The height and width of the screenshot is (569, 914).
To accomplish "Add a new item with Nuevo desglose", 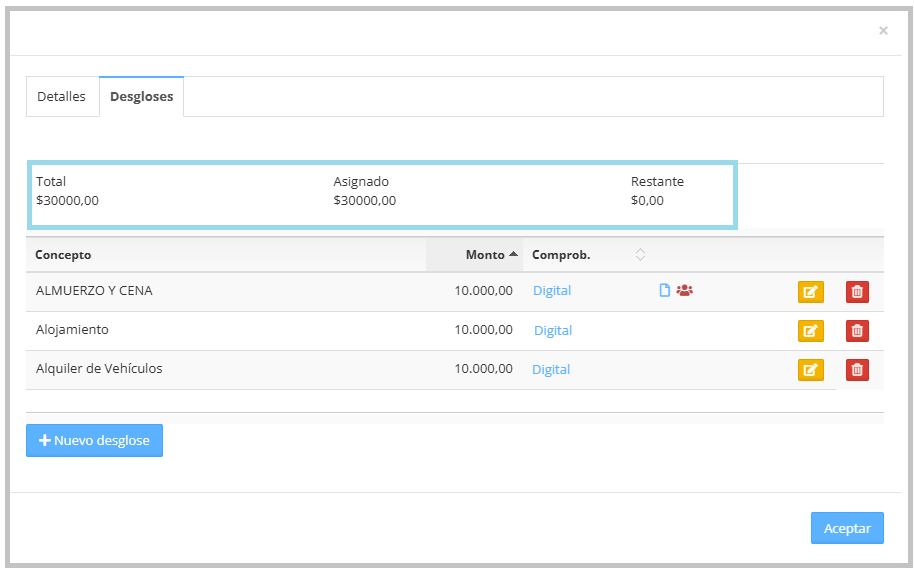I will click(x=94, y=441).
